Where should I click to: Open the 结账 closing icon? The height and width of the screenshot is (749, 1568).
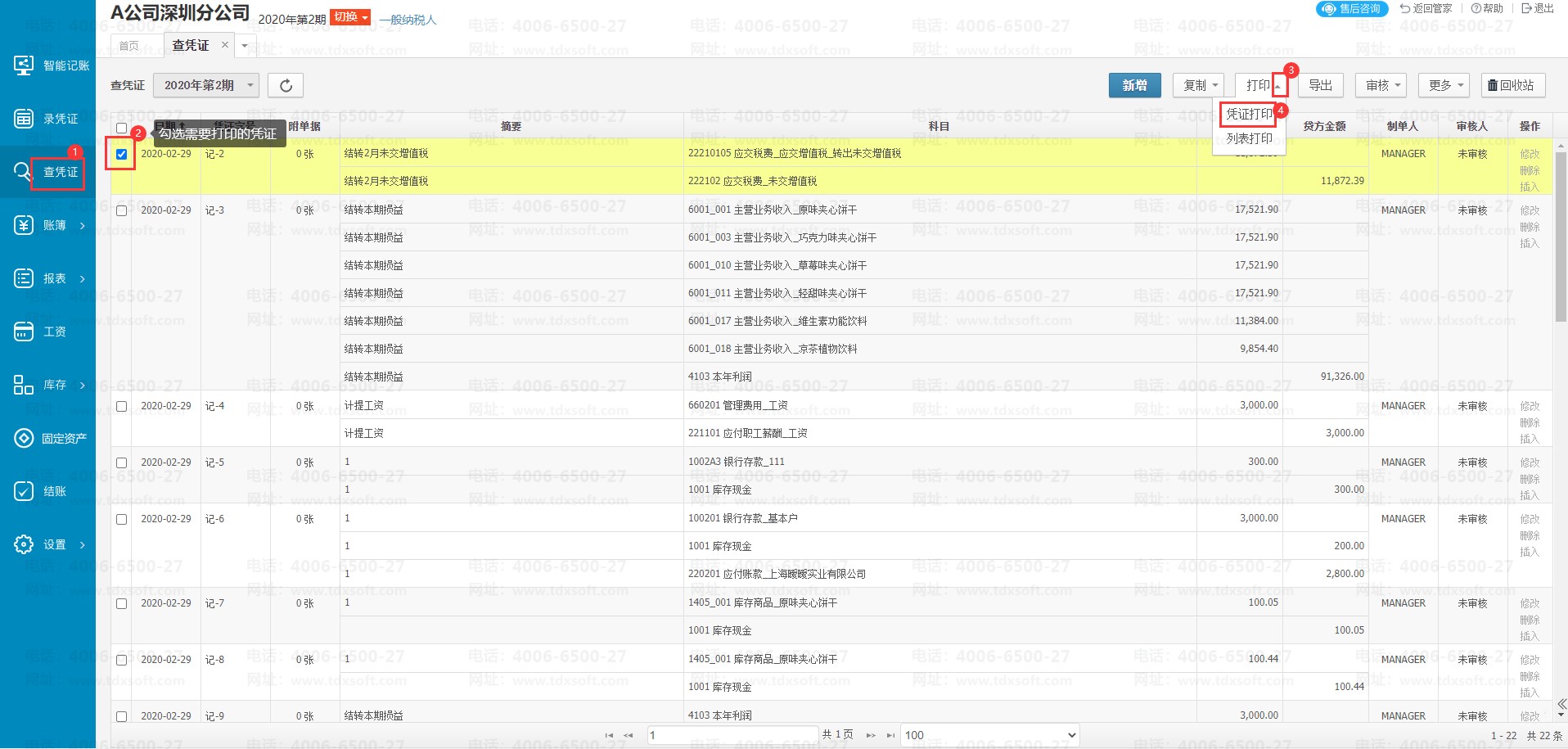click(x=24, y=491)
